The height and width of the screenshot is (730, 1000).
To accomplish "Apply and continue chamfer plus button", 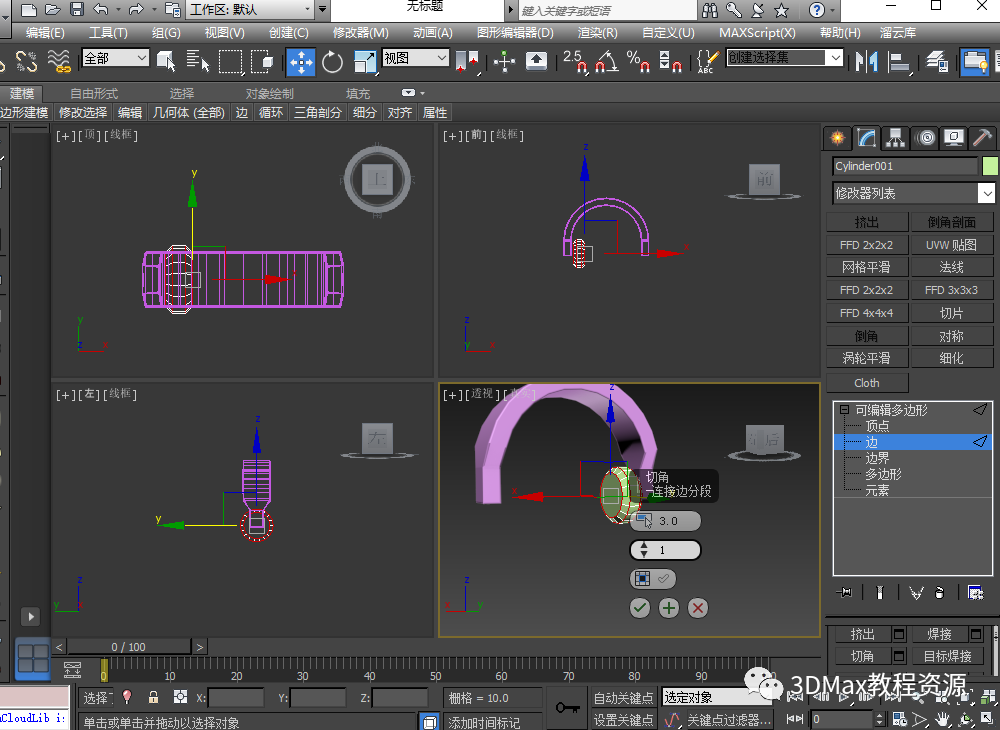I will click(669, 607).
